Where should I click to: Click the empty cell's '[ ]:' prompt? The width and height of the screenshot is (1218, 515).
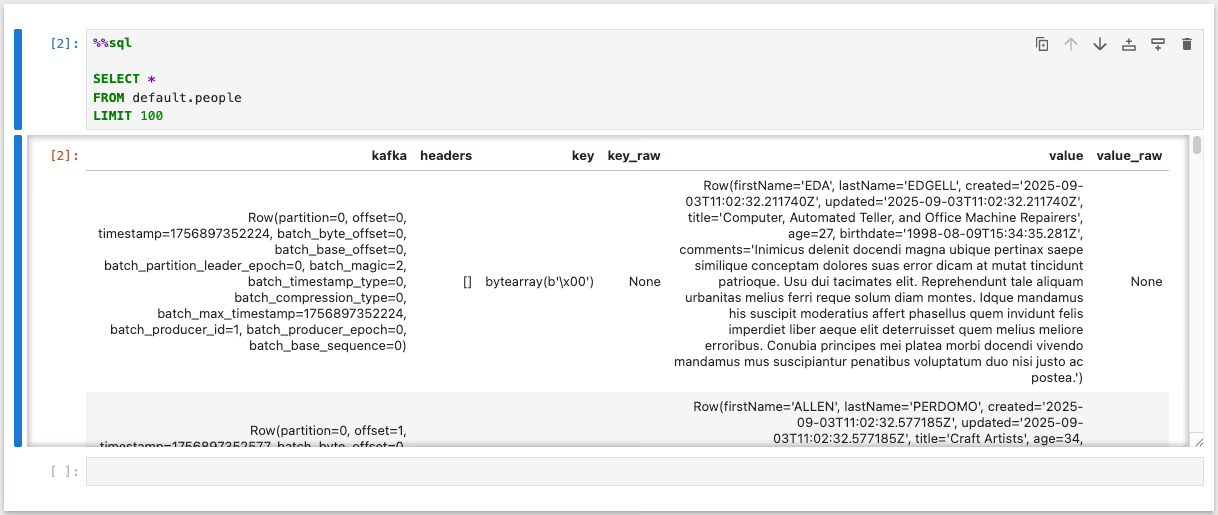pos(64,472)
